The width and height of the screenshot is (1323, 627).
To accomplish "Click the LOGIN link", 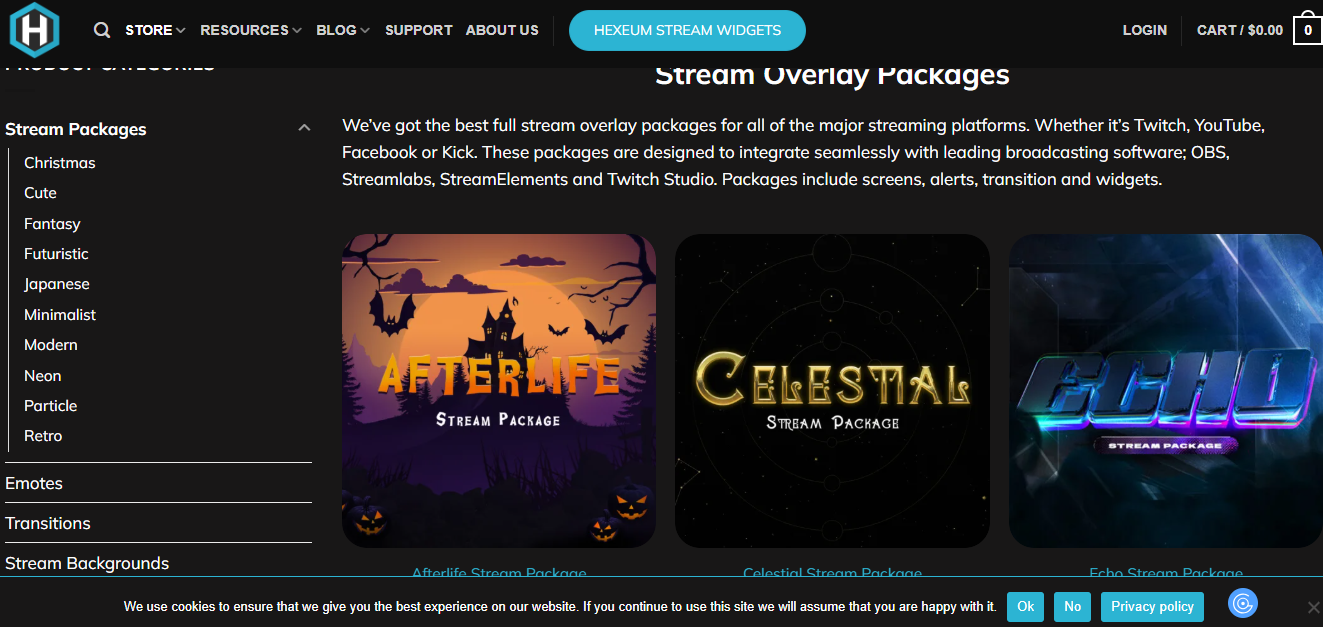I will 1144,30.
